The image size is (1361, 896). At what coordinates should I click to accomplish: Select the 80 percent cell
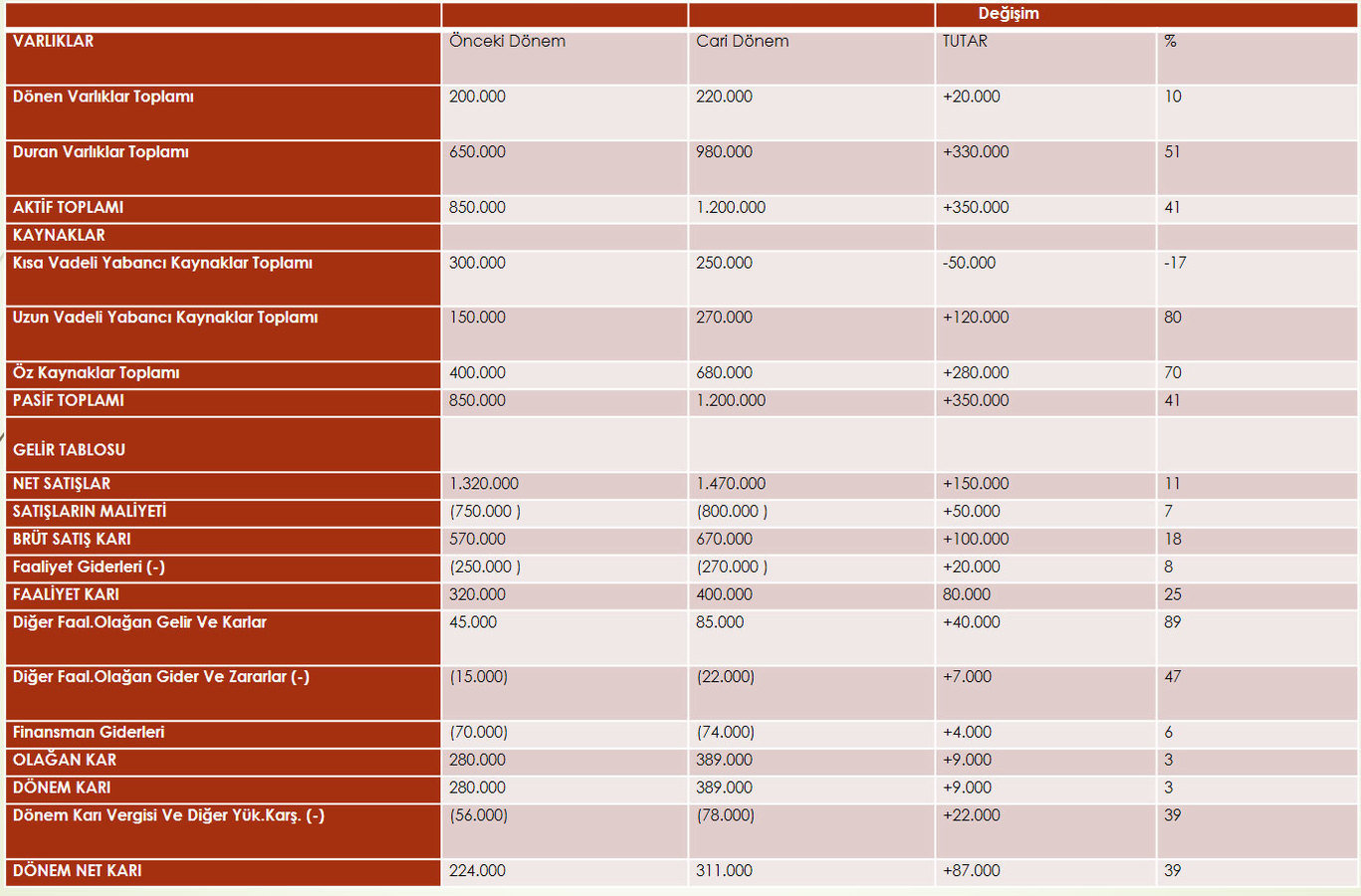[1173, 318]
